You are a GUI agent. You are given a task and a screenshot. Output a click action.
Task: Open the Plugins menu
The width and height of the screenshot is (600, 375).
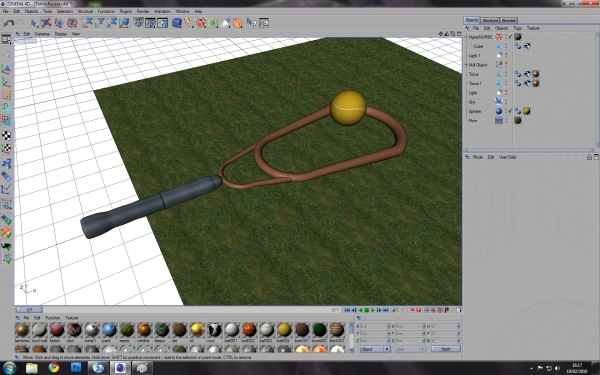[x=125, y=11]
